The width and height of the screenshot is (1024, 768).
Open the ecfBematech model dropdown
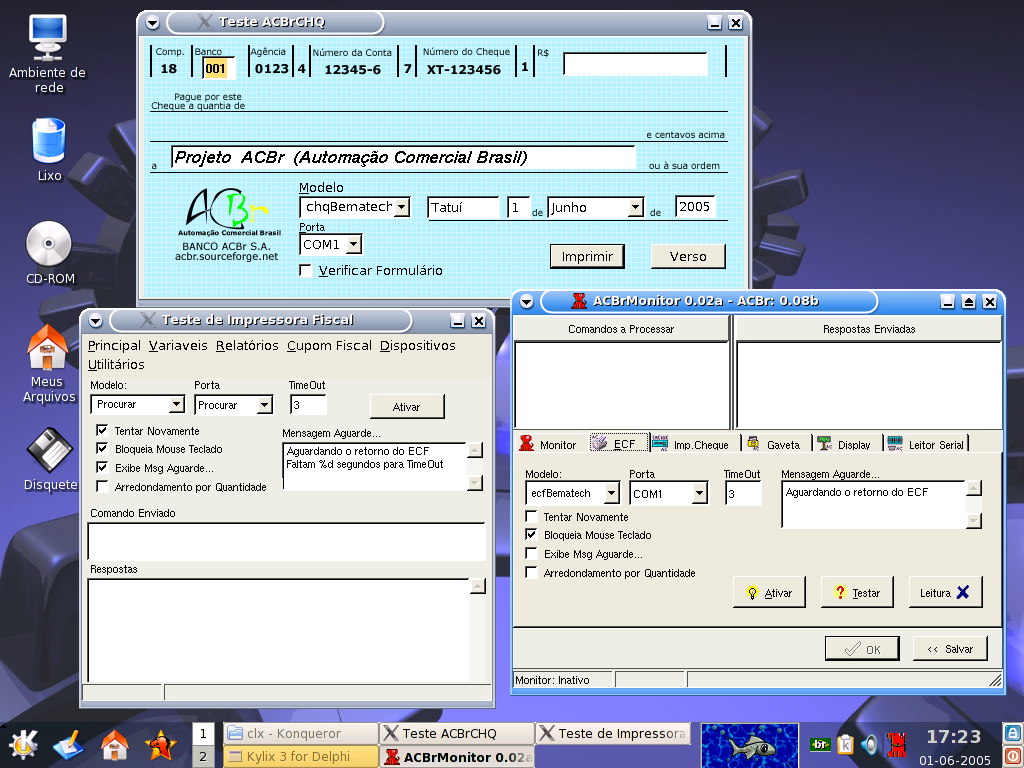pyautogui.click(x=610, y=494)
